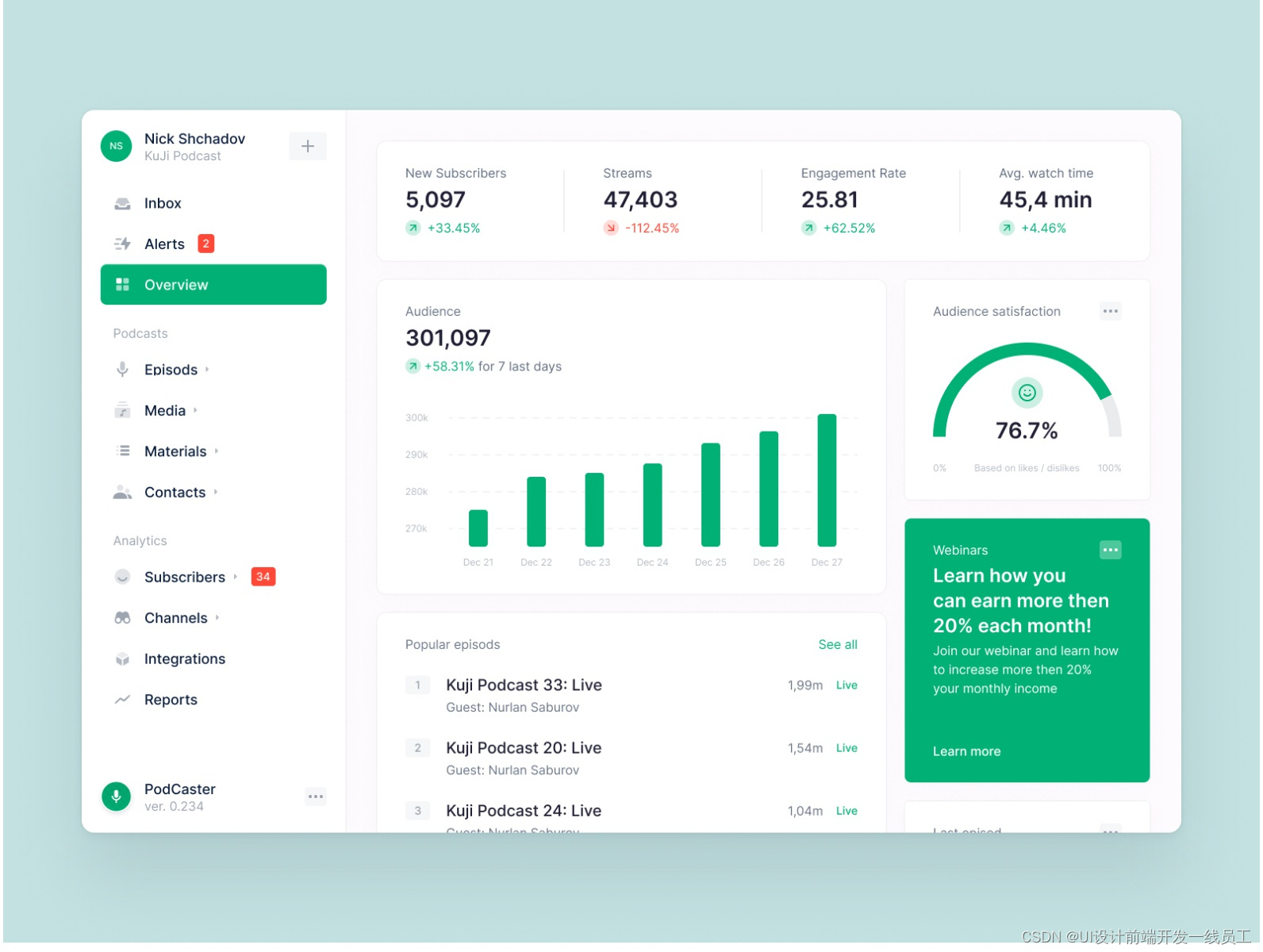Select the Overview menu item
1263x952 pixels.
click(213, 285)
